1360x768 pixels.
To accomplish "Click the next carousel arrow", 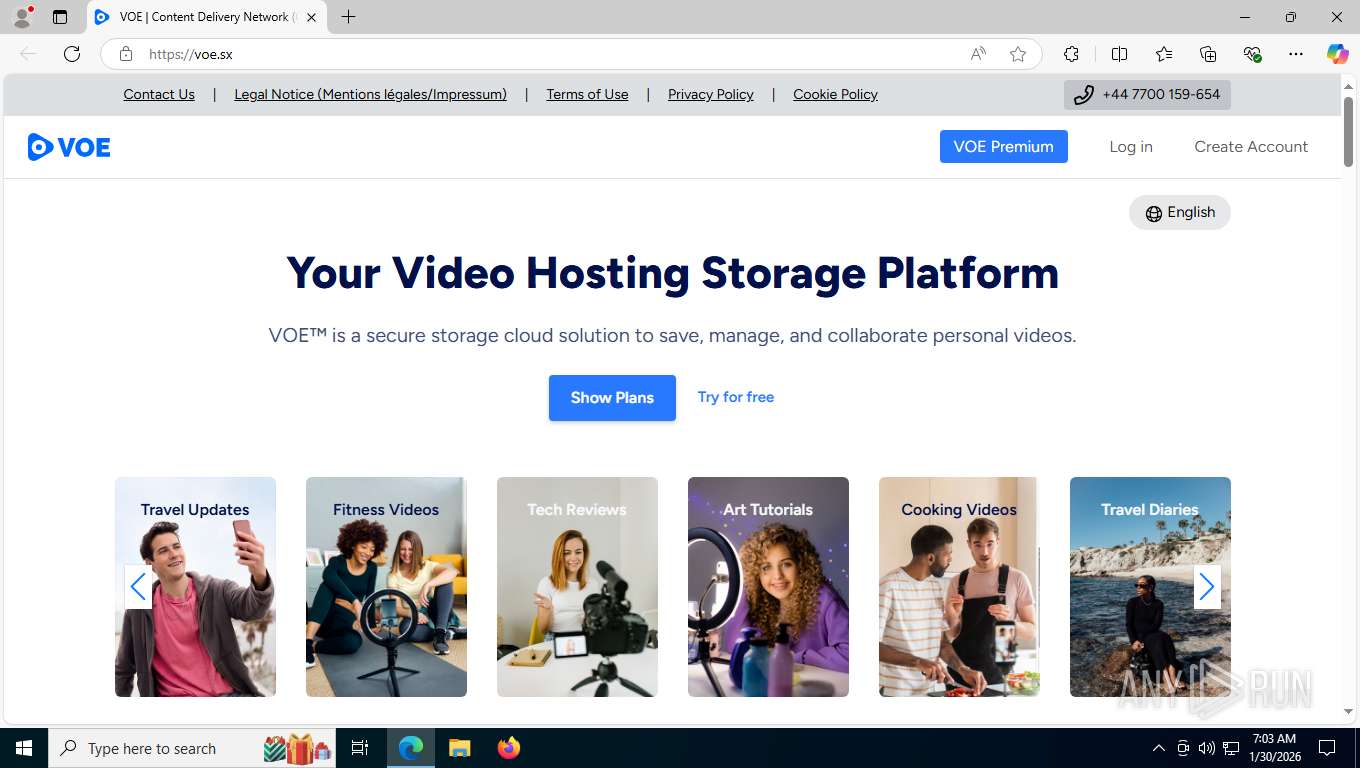I will pyautogui.click(x=1207, y=587).
